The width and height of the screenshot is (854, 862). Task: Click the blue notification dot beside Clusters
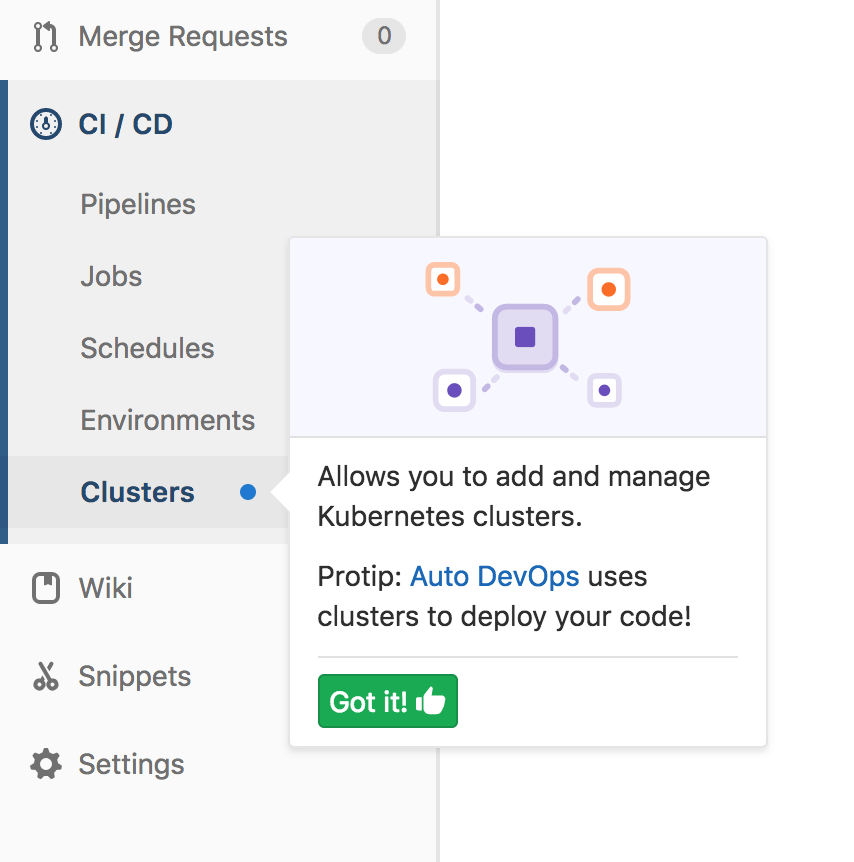pos(247,491)
